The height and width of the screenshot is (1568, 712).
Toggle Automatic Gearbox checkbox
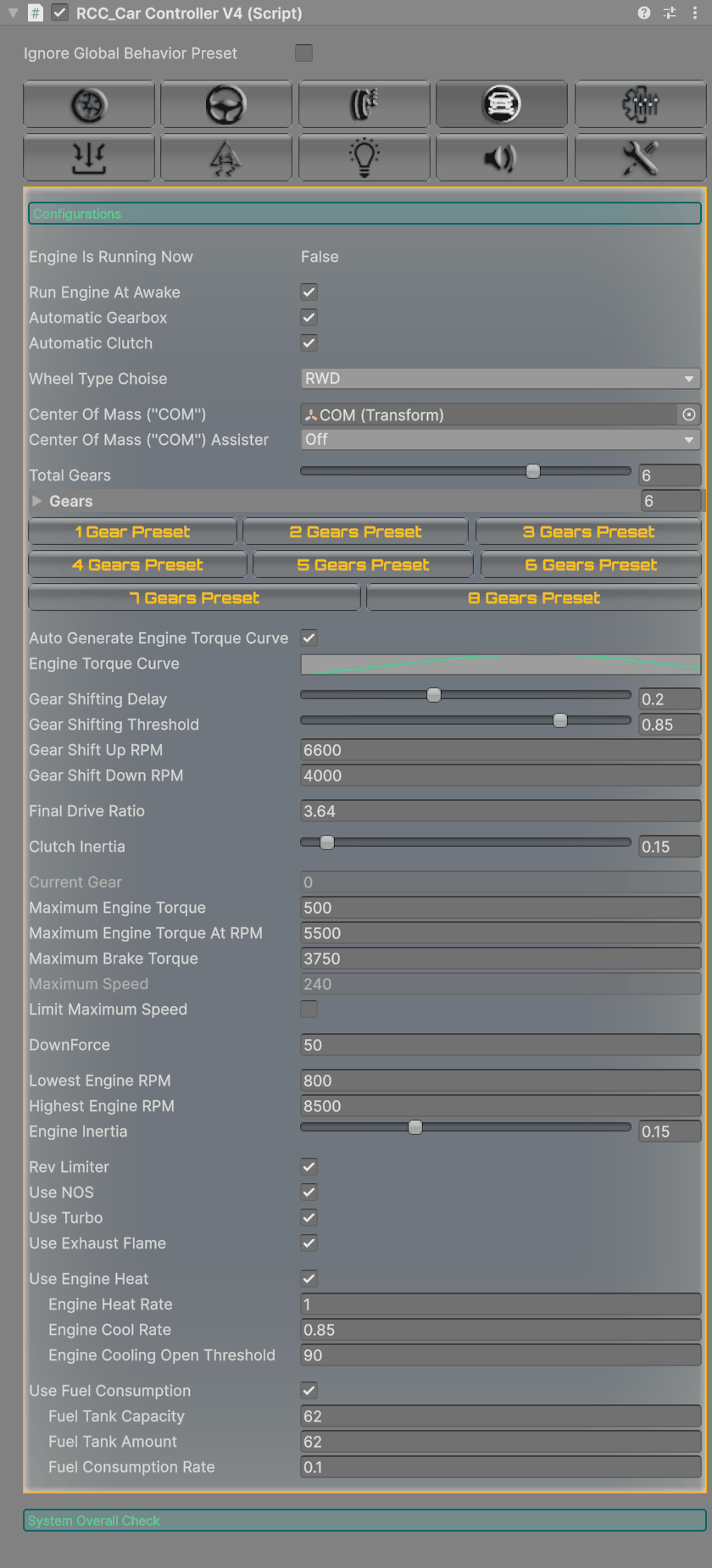pyautogui.click(x=309, y=318)
